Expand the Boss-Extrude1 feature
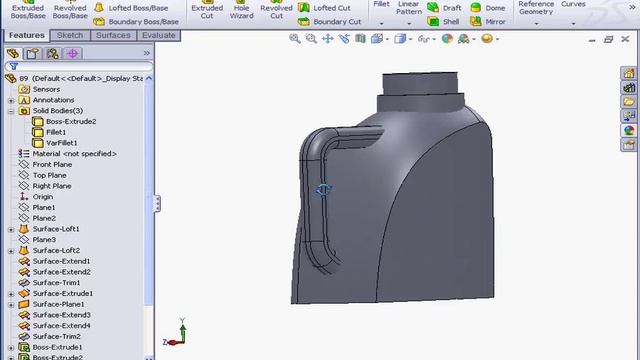 click(11, 348)
